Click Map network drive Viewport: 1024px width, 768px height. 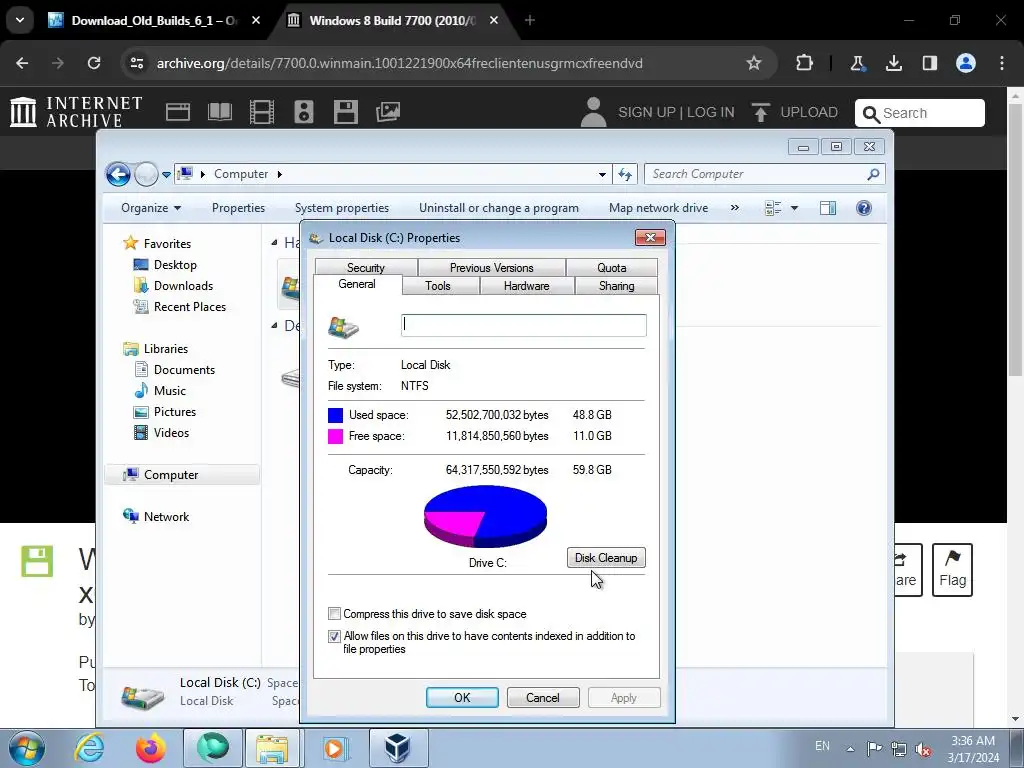pyautogui.click(x=658, y=208)
